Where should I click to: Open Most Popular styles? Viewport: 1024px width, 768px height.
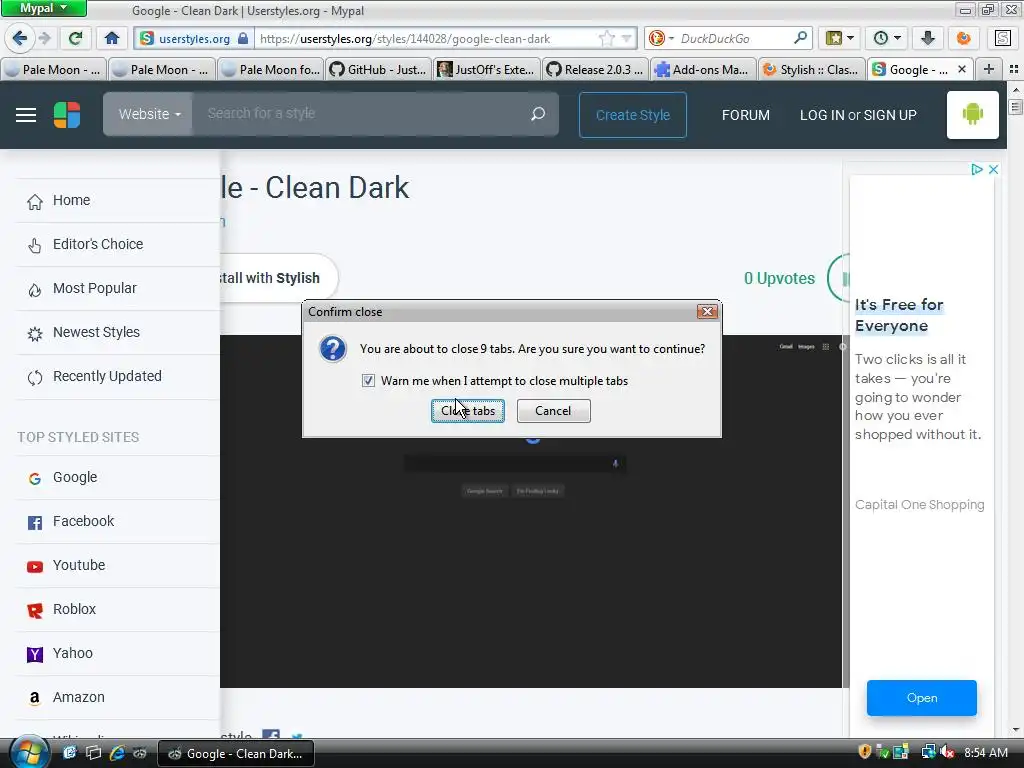(x=118, y=289)
